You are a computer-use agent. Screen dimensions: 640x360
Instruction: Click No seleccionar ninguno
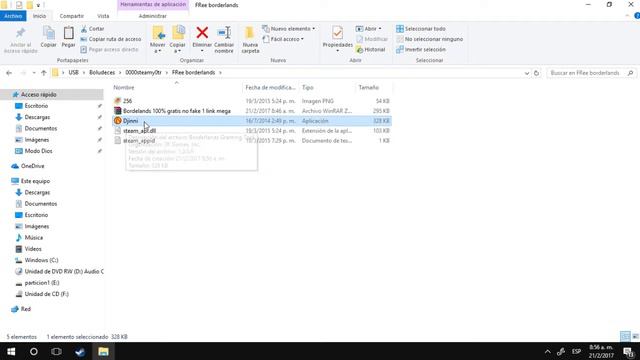click(x=429, y=39)
